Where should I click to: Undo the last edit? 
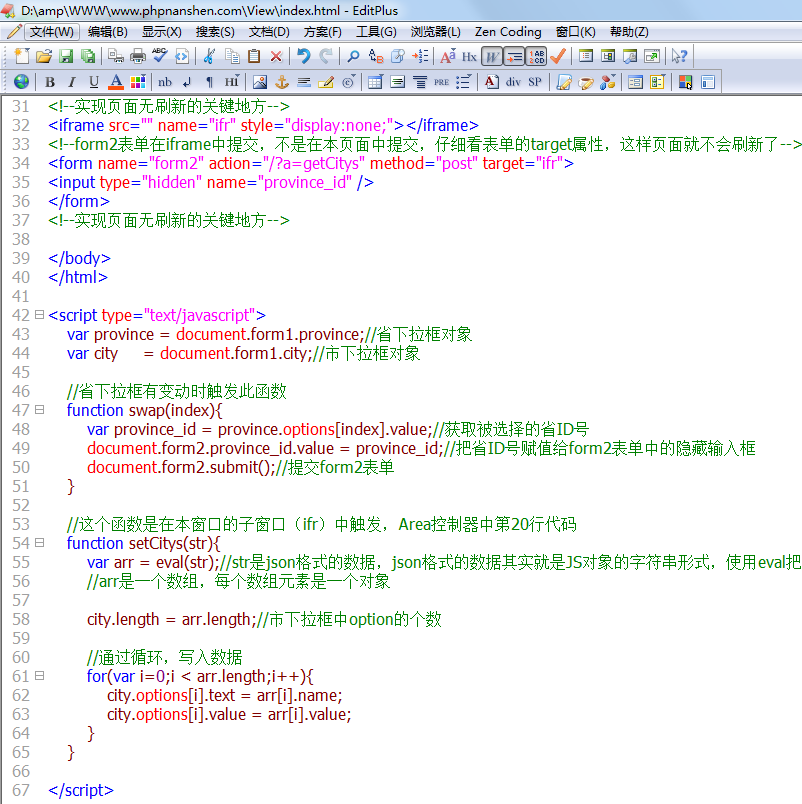[x=303, y=56]
